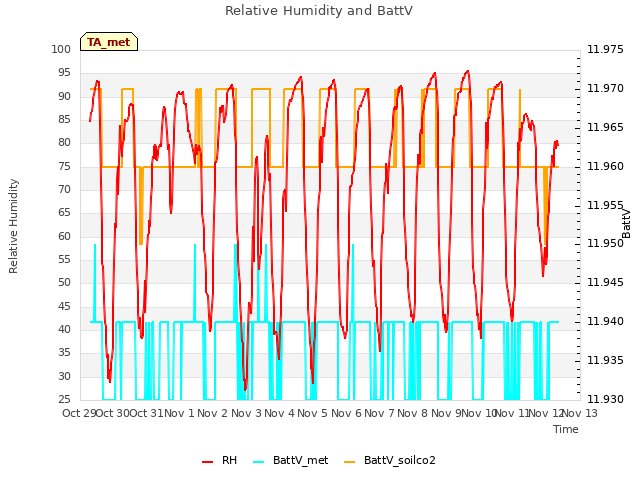Click the orange BattV_soilco2 legend swatch
Image resolution: width=640 pixels, height=480 pixels.
[349, 462]
